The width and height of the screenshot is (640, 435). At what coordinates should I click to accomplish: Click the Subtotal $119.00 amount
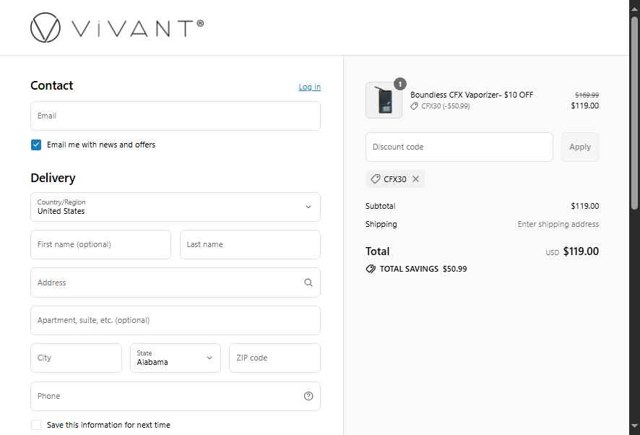(x=585, y=206)
